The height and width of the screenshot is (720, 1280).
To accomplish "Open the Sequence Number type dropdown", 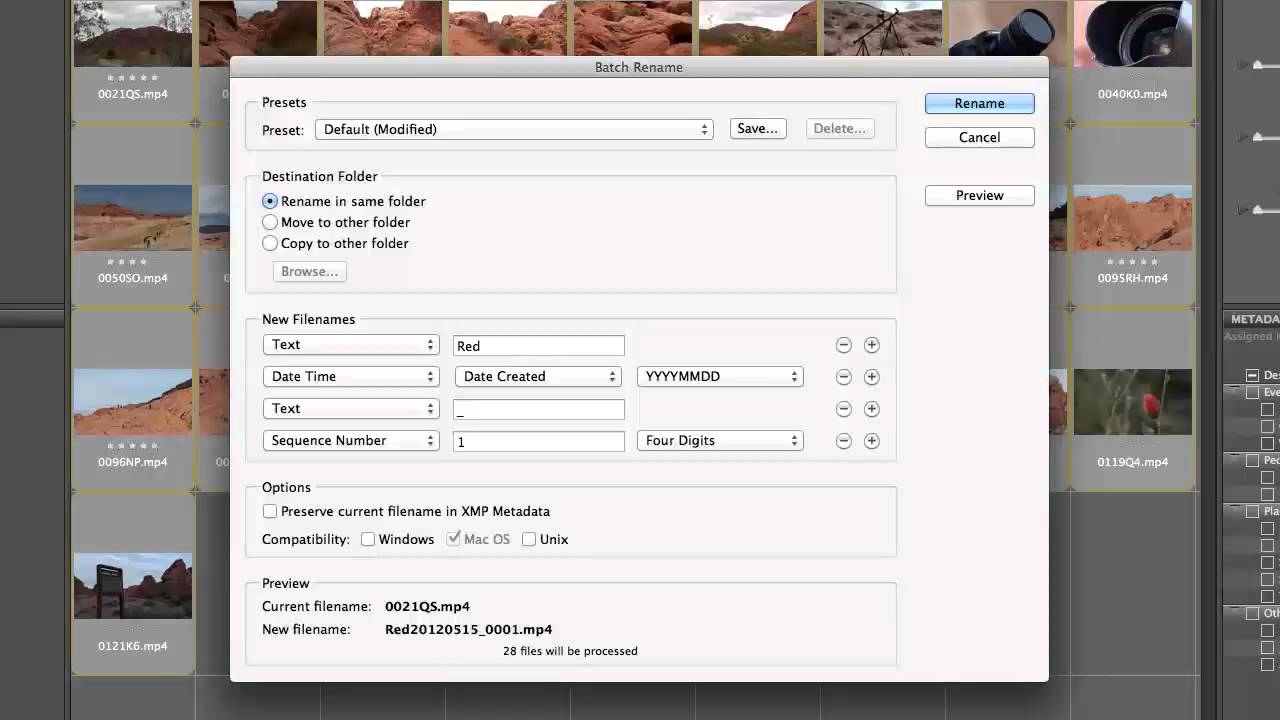I will pyautogui.click(x=351, y=441).
